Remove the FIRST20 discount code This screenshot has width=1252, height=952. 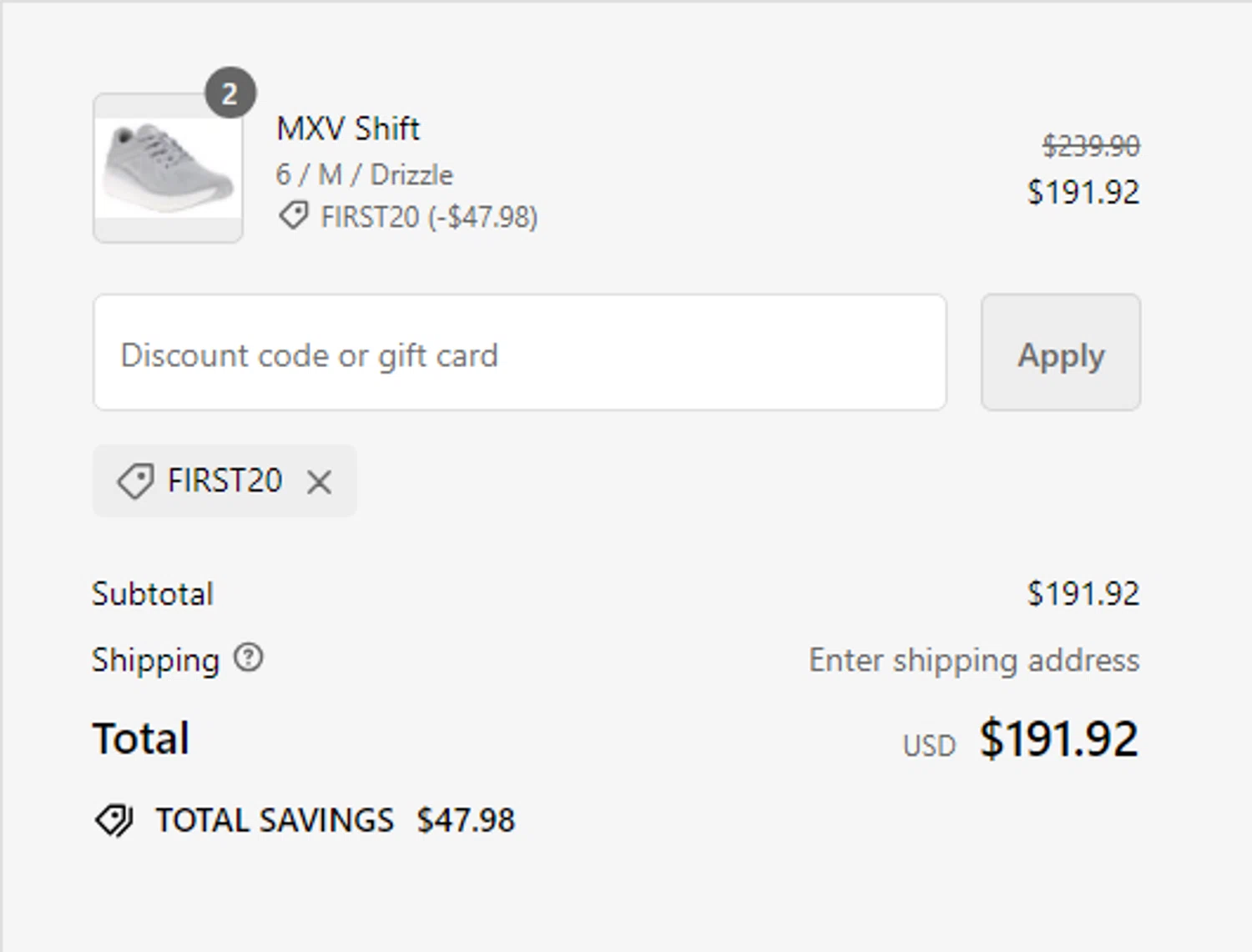point(319,481)
